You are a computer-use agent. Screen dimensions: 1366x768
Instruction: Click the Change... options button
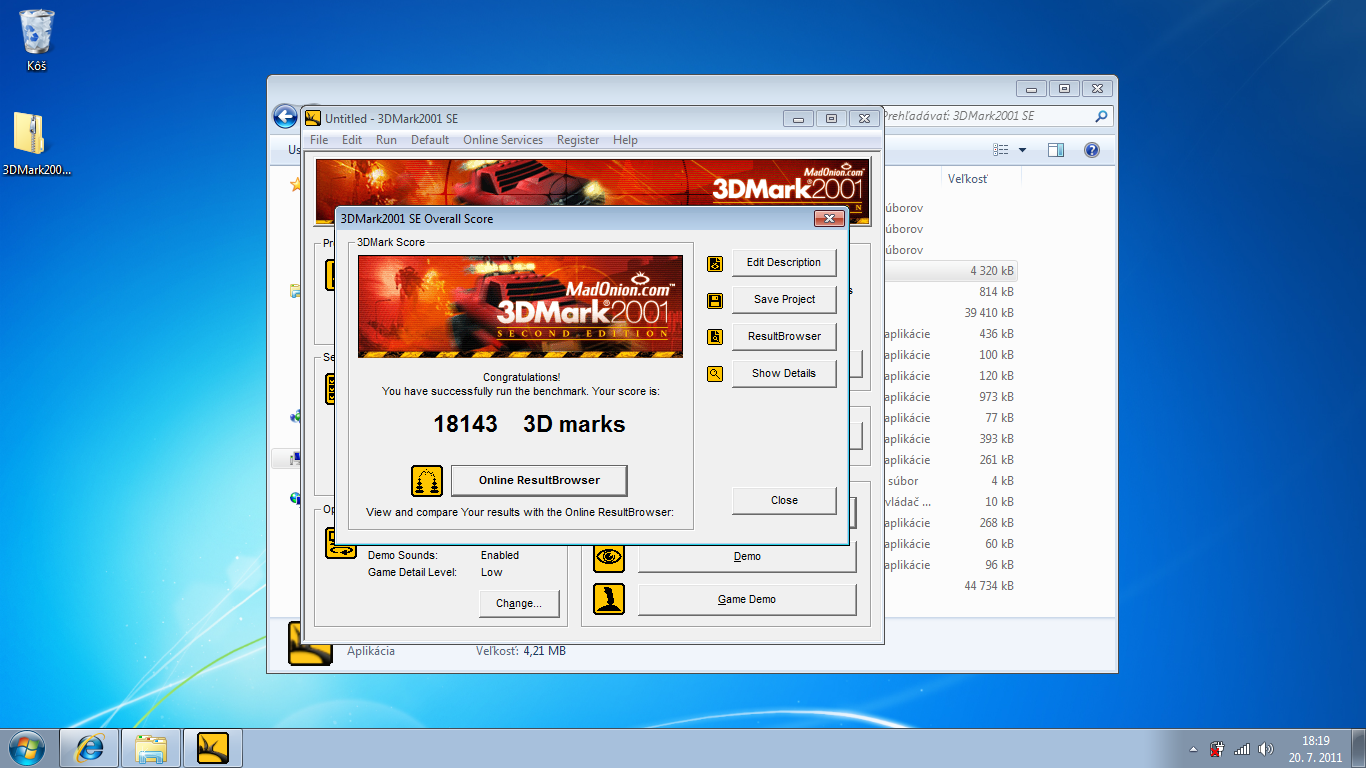coord(519,604)
